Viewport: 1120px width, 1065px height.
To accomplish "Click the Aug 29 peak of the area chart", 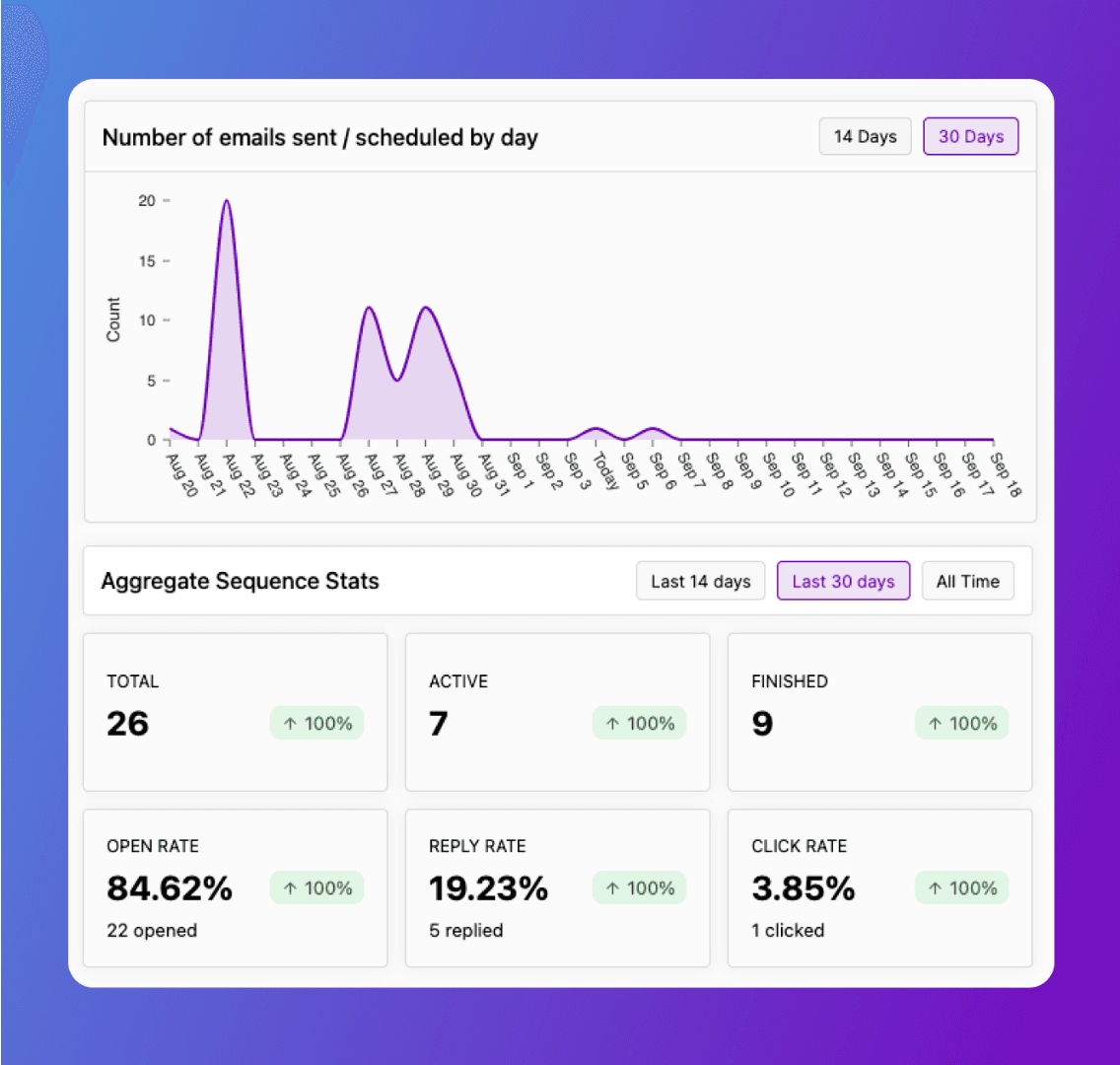I will point(426,308).
